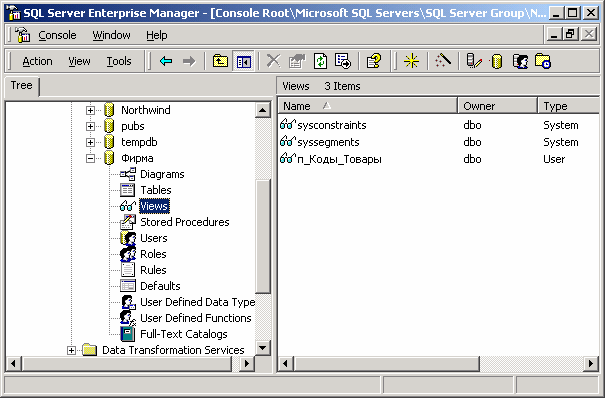Click the New yellow star icon
The image size is (605, 398).
[411, 61]
